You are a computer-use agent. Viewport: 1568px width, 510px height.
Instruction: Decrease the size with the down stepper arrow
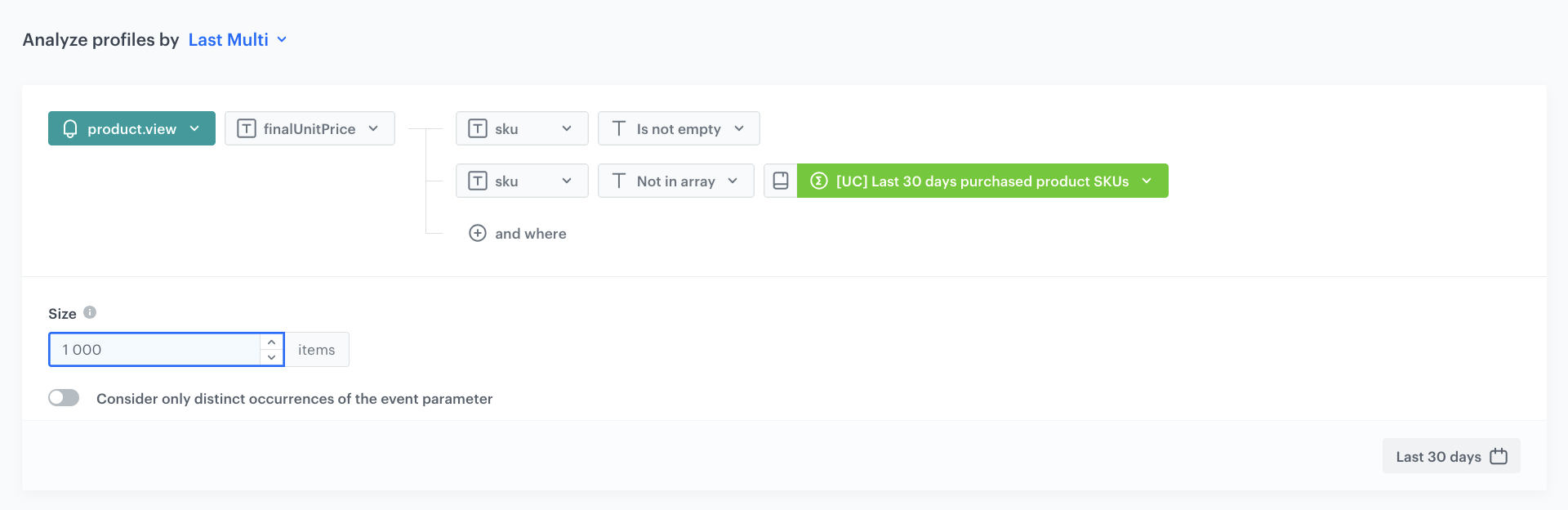pos(271,357)
